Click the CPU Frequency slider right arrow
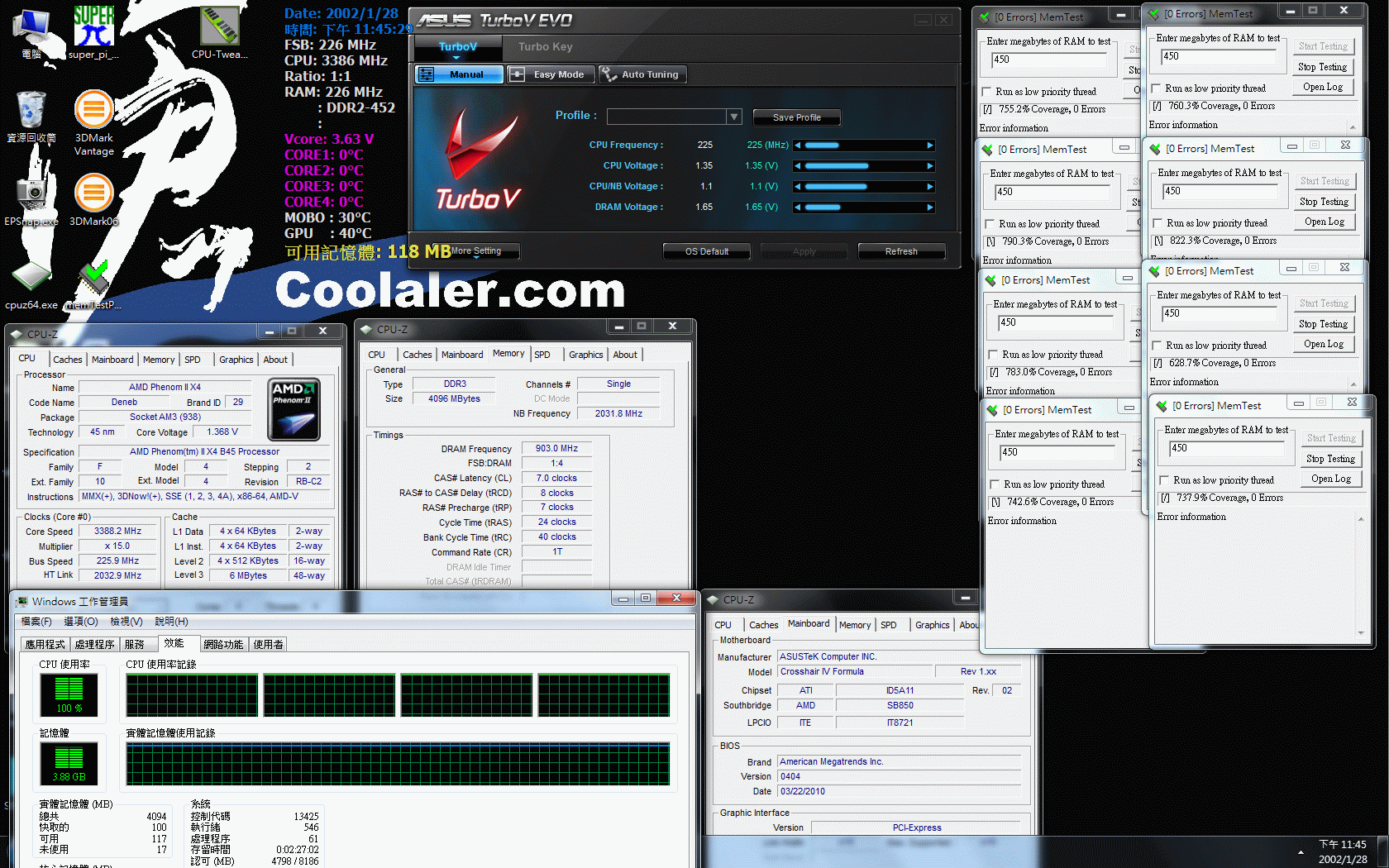The height and width of the screenshot is (868, 1389). 930,145
